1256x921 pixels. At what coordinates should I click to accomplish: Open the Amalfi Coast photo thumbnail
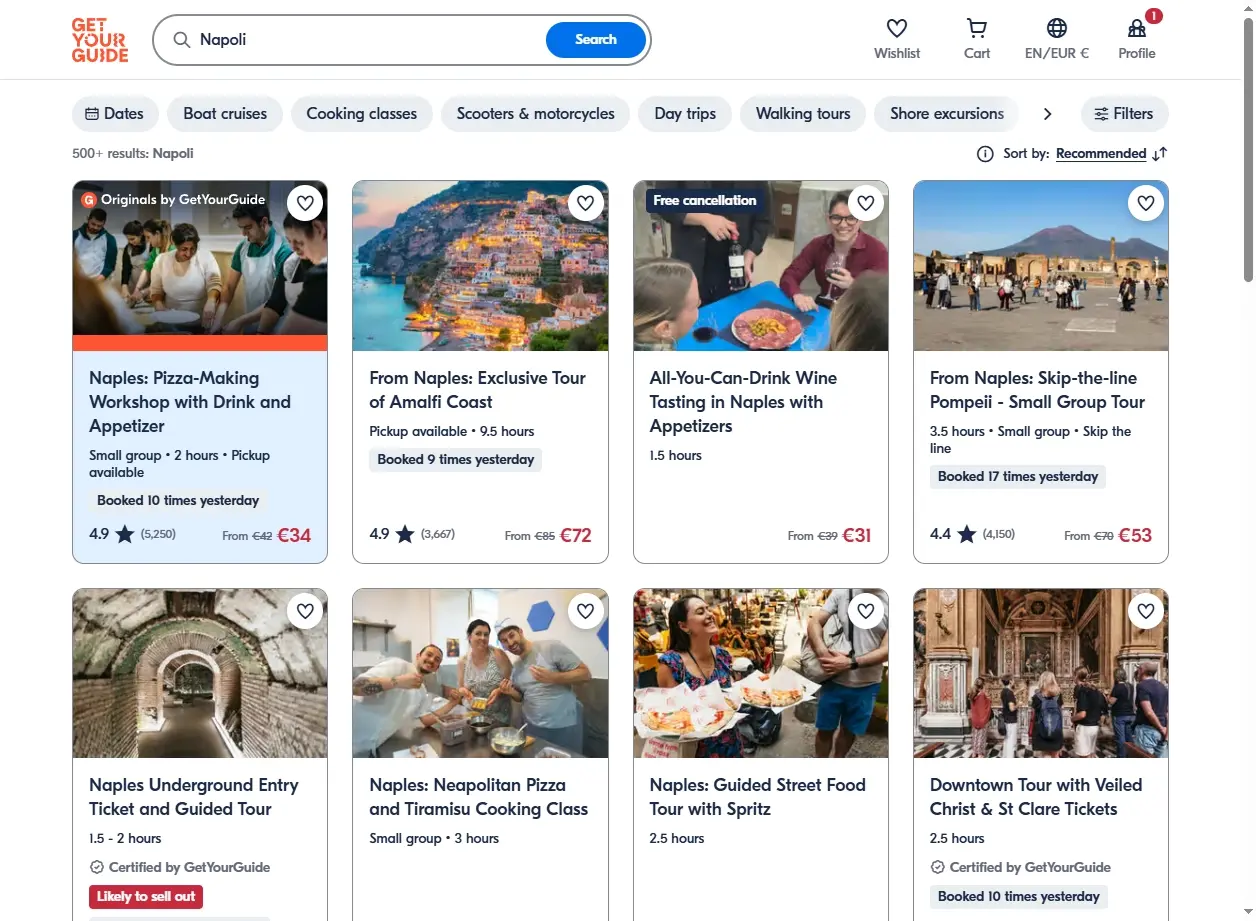pos(480,266)
